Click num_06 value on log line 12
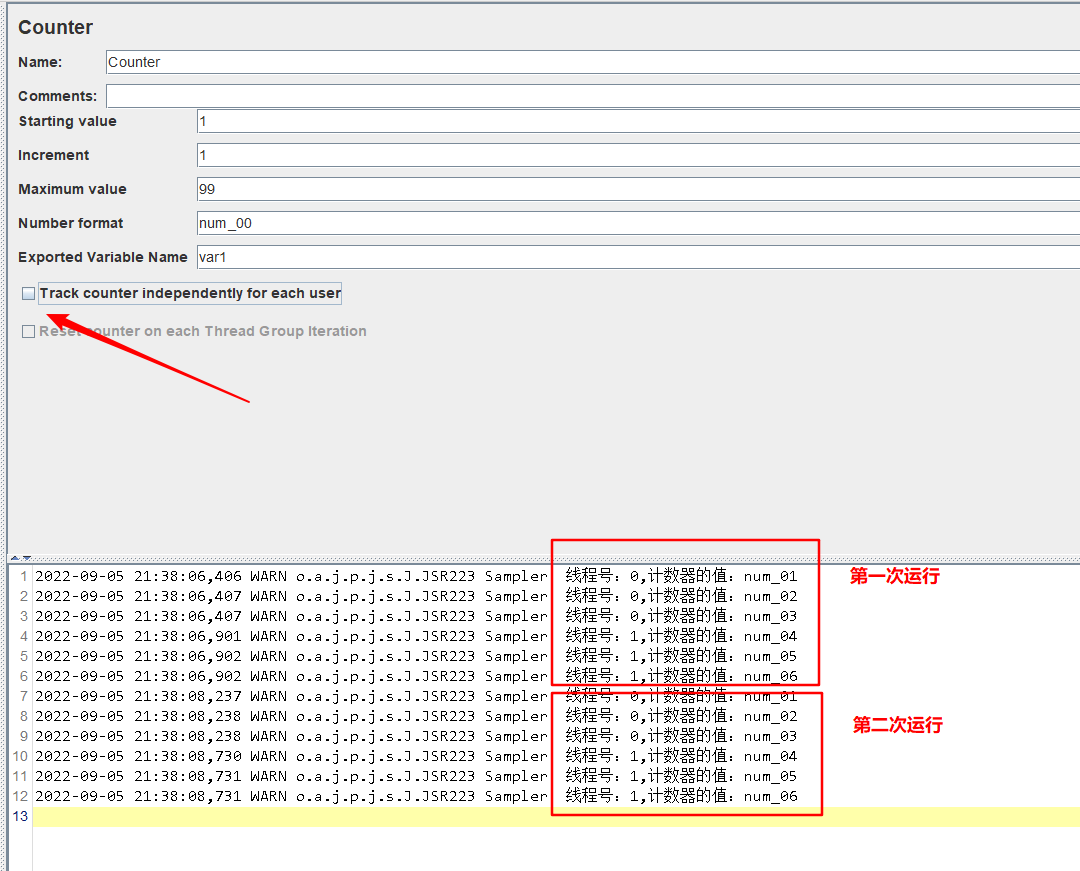Viewport: 1080px width, 871px height. pyautogui.click(x=770, y=796)
